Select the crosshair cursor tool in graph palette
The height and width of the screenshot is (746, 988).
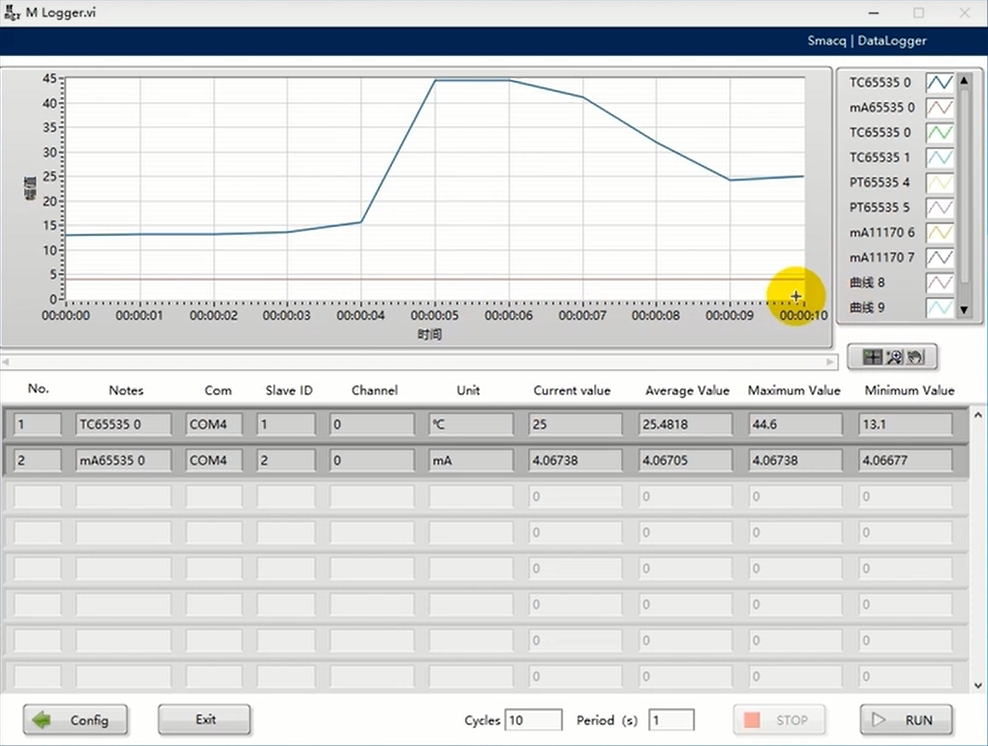(x=872, y=356)
